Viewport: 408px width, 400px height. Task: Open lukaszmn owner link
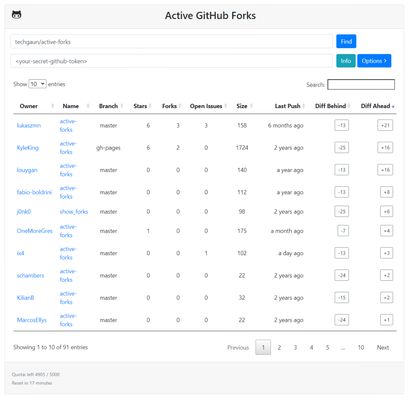(29, 125)
